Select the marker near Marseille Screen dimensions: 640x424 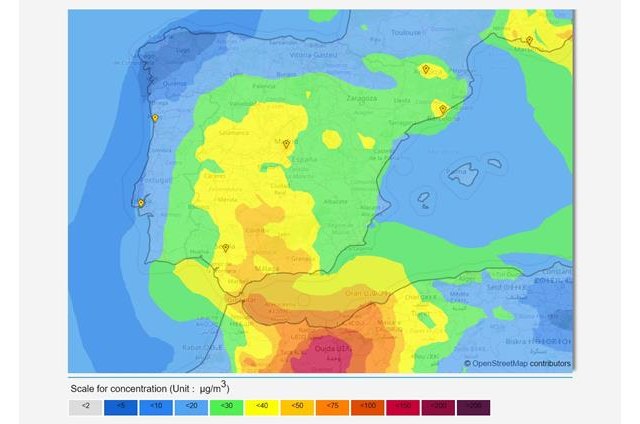pyautogui.click(x=529, y=41)
